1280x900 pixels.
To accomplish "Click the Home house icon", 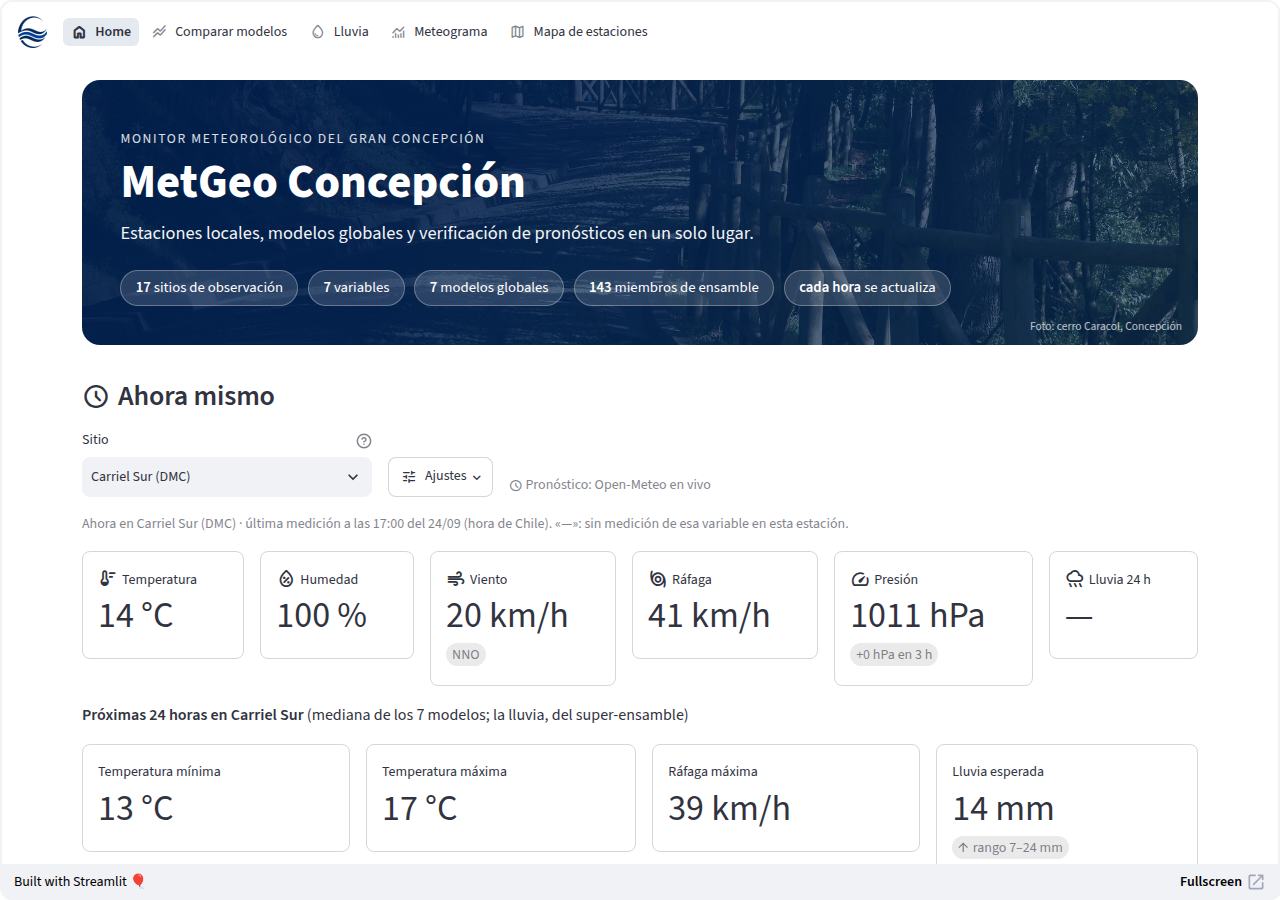I will pyautogui.click(x=80, y=32).
